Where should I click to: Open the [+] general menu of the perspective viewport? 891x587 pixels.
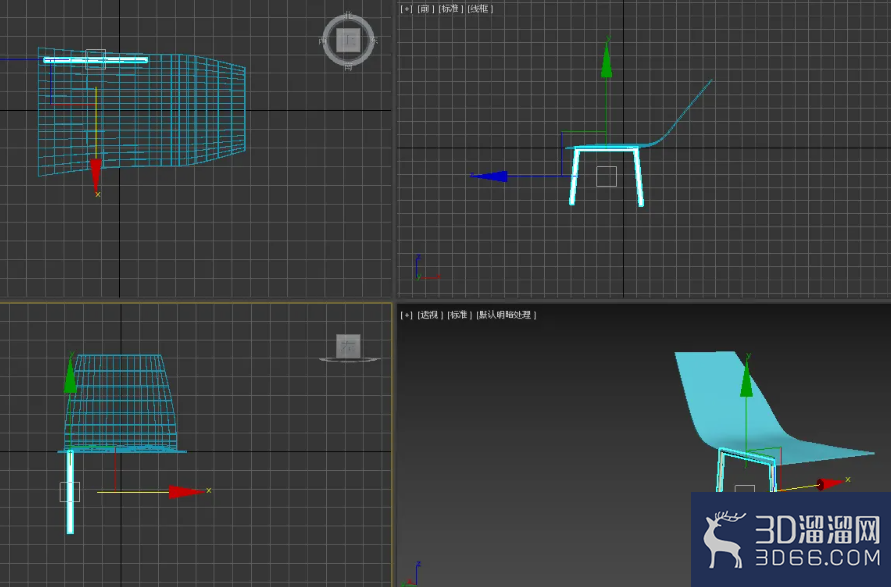point(406,315)
